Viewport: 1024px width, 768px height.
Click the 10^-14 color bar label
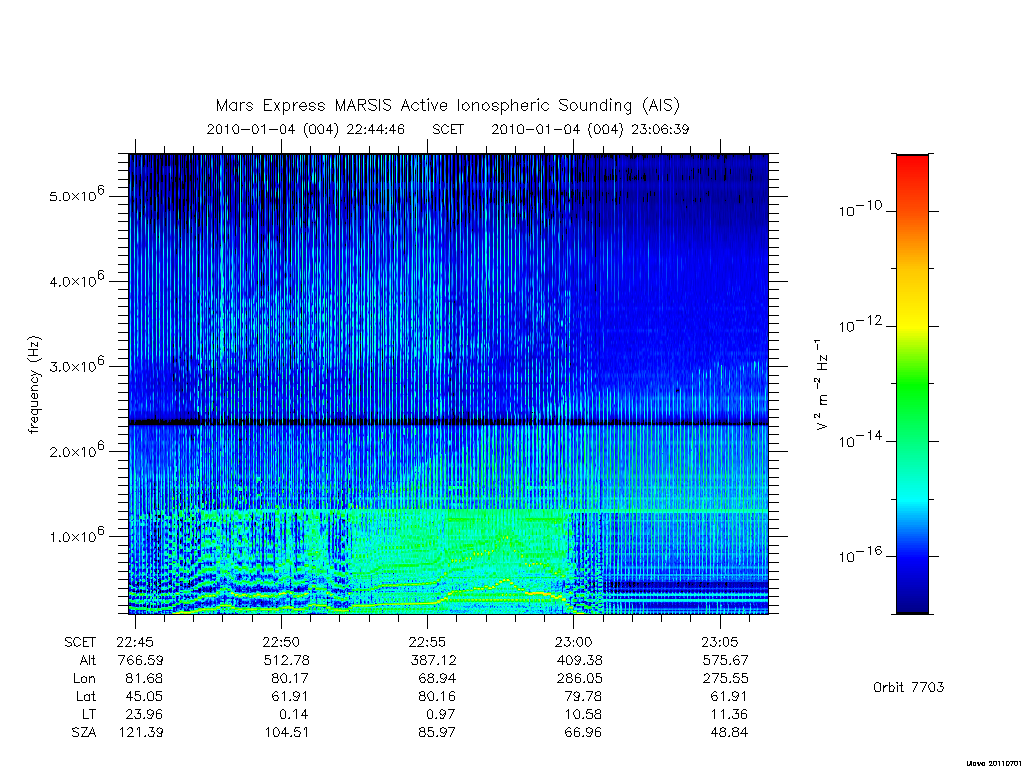(860, 440)
